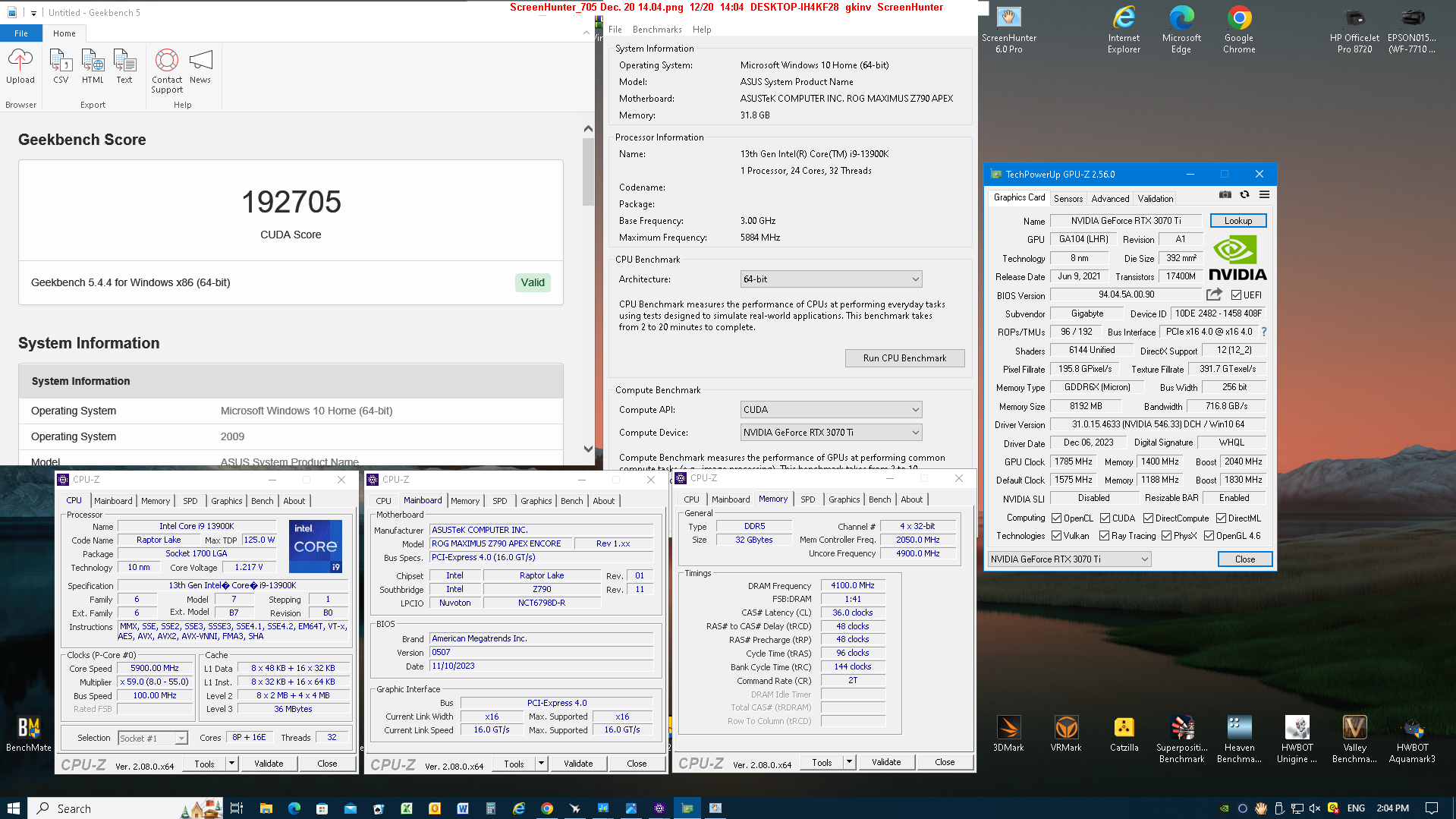Screen dimensions: 1456x819
Task: Open Microsoft Edge desktop icon
Action: click(x=1181, y=30)
